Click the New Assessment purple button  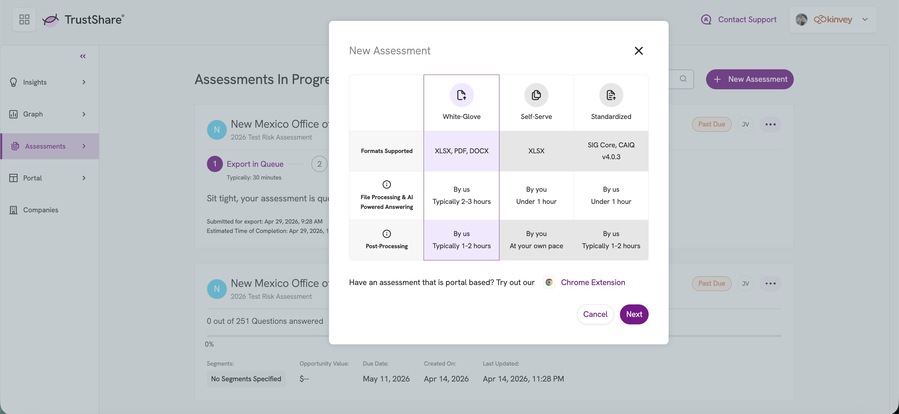pos(749,79)
